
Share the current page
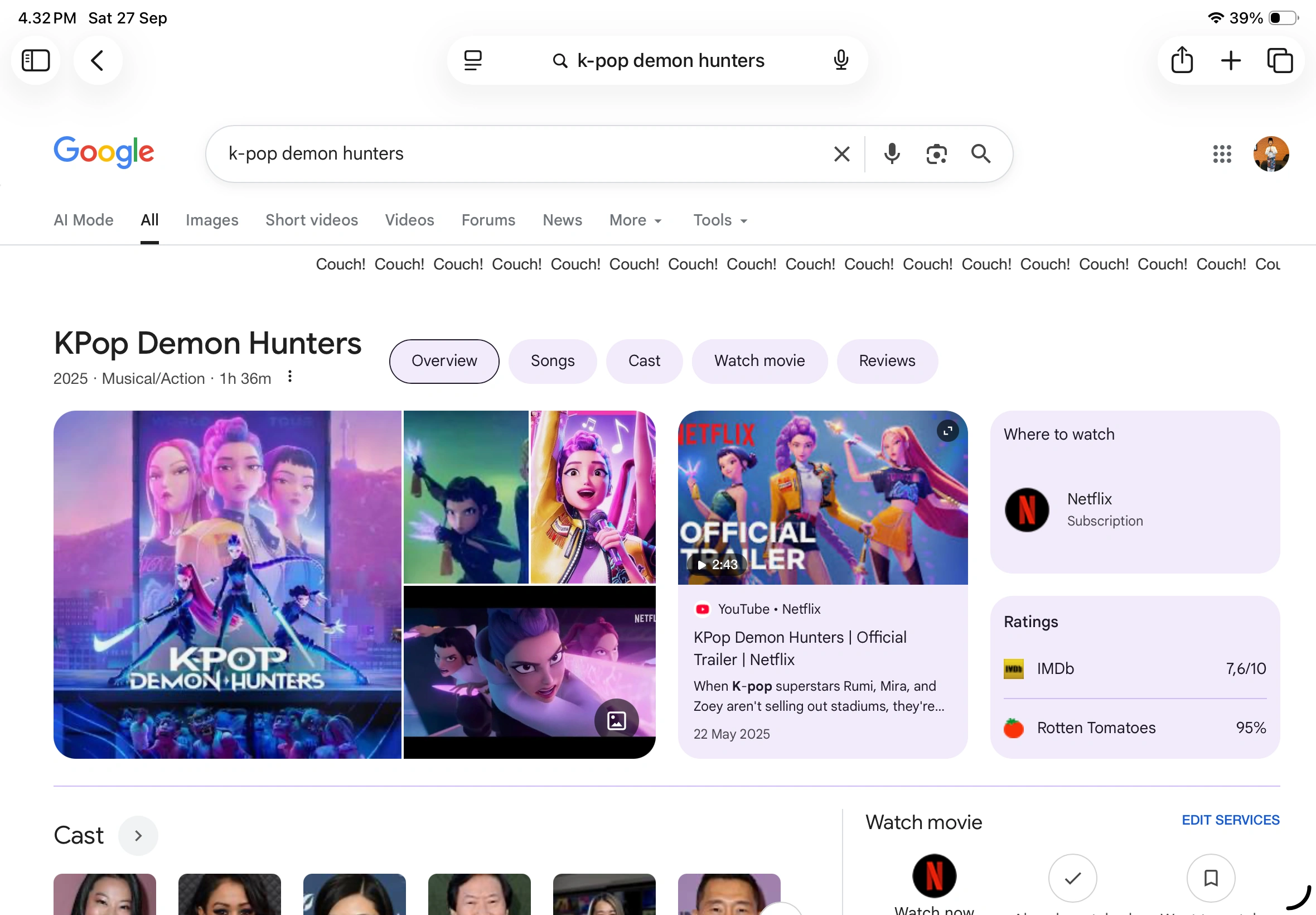[1182, 60]
